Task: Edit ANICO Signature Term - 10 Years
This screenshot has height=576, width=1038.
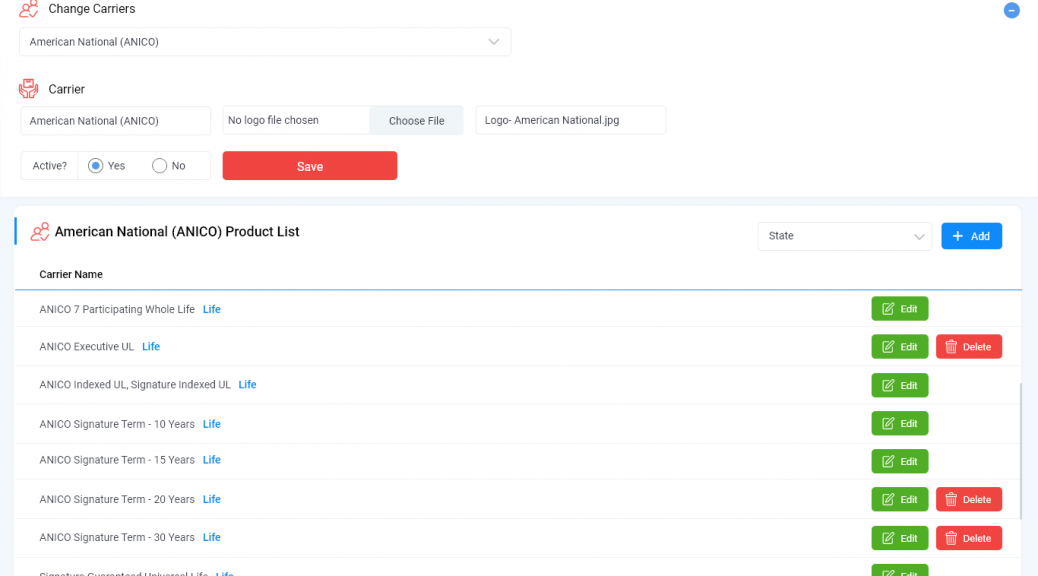Action: point(900,424)
